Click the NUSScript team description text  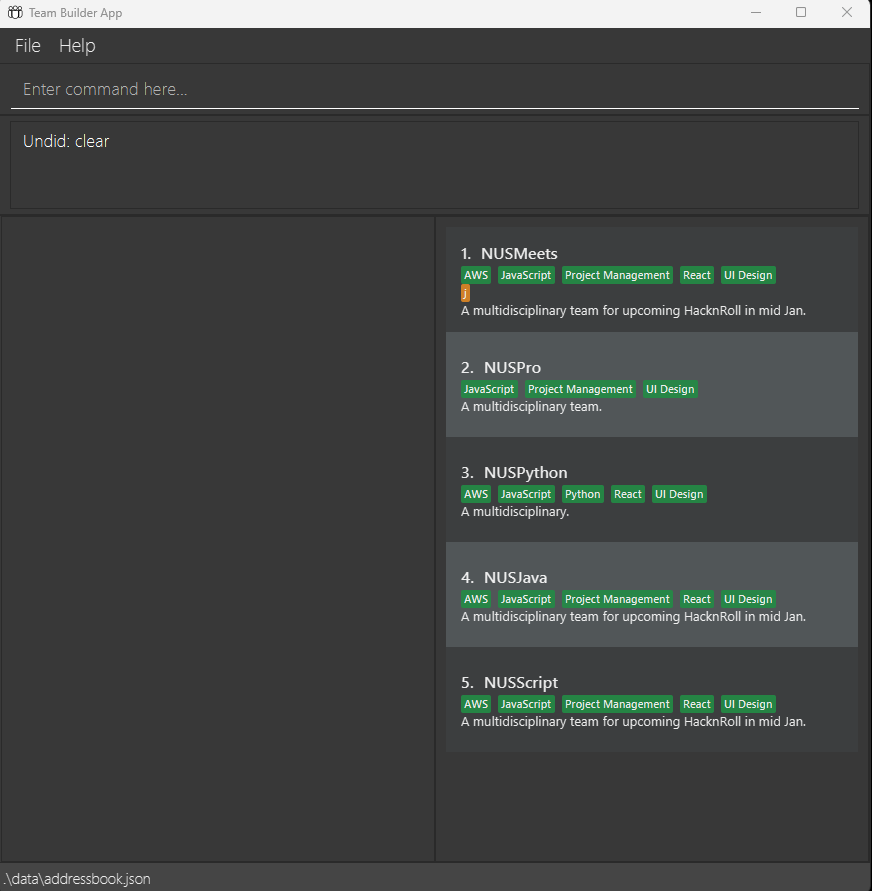coord(633,722)
